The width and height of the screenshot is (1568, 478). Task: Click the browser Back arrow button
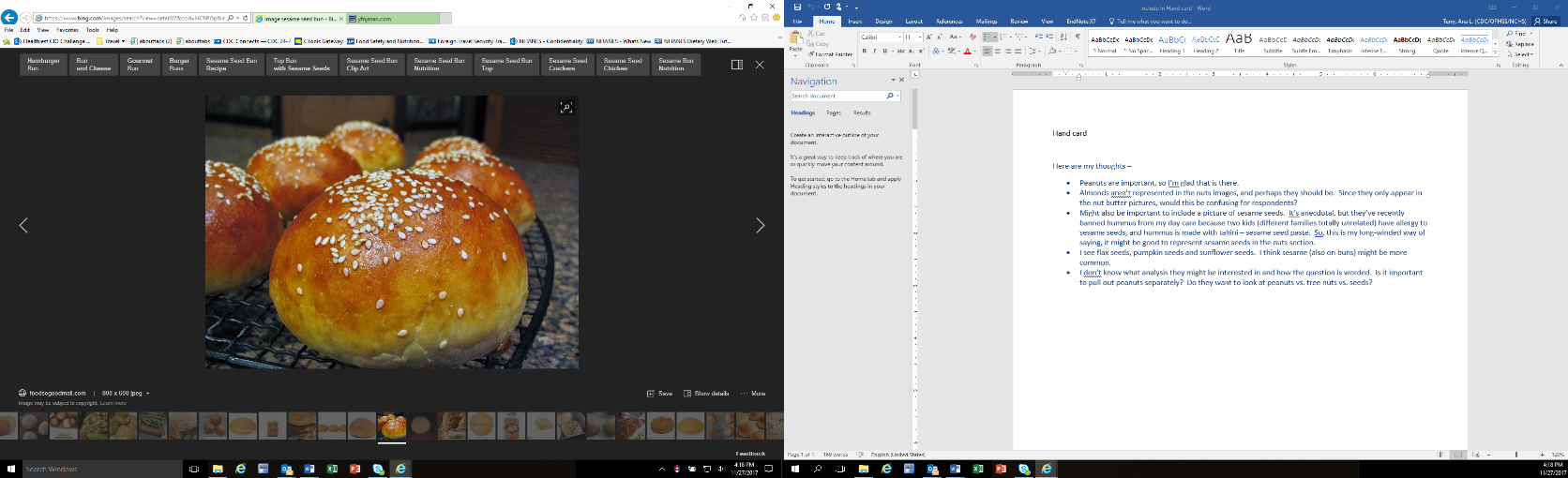[9, 17]
